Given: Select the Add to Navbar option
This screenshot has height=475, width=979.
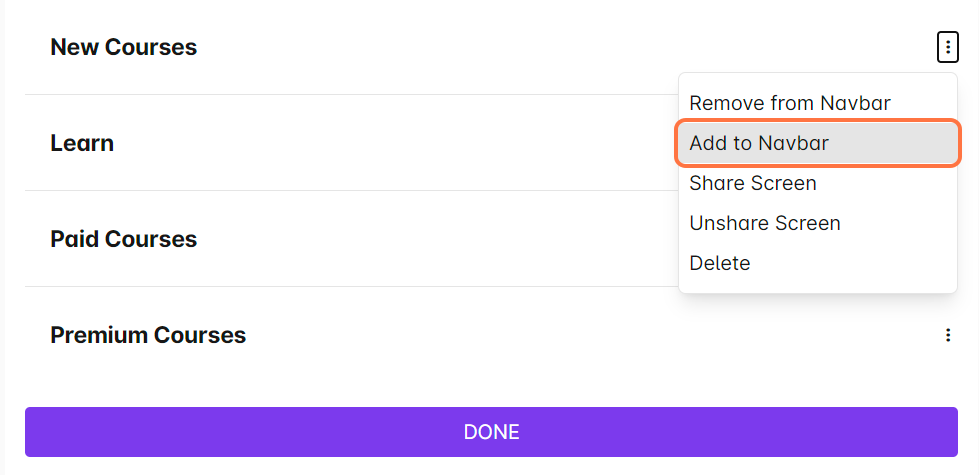Looking at the screenshot, I should [759, 143].
